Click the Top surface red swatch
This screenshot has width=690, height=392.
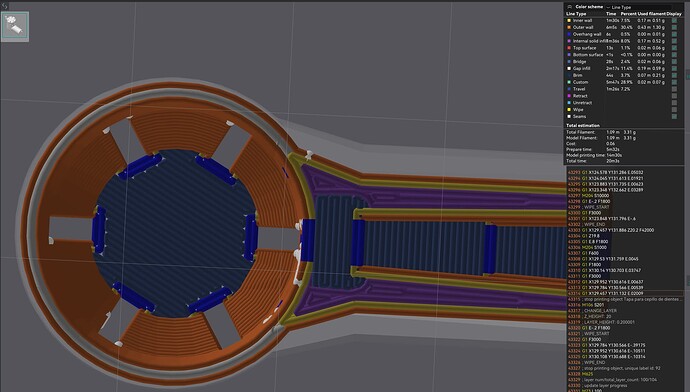tap(569, 48)
